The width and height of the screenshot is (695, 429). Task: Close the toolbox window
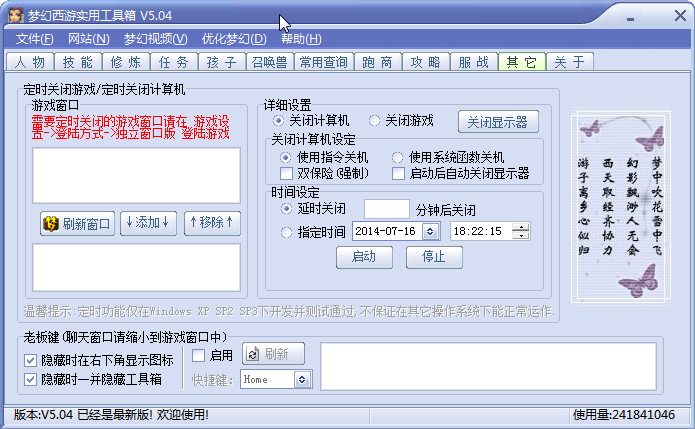tap(680, 16)
